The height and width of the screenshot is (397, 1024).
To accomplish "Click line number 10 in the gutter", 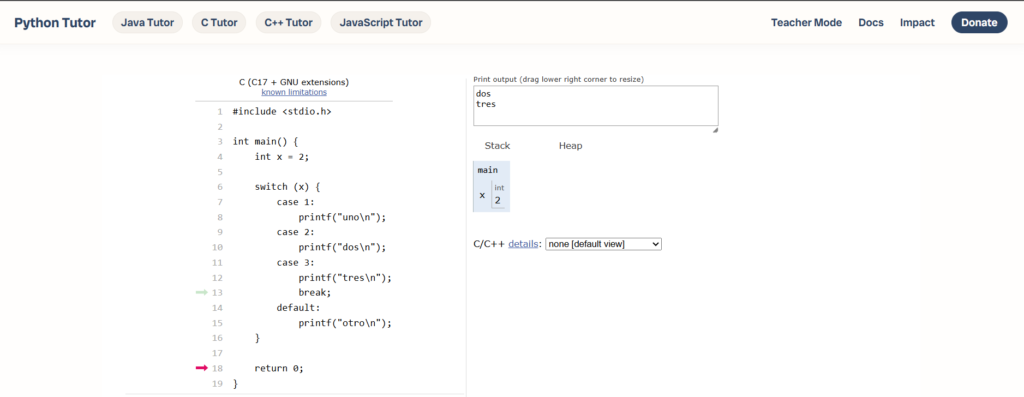I will [x=217, y=247].
